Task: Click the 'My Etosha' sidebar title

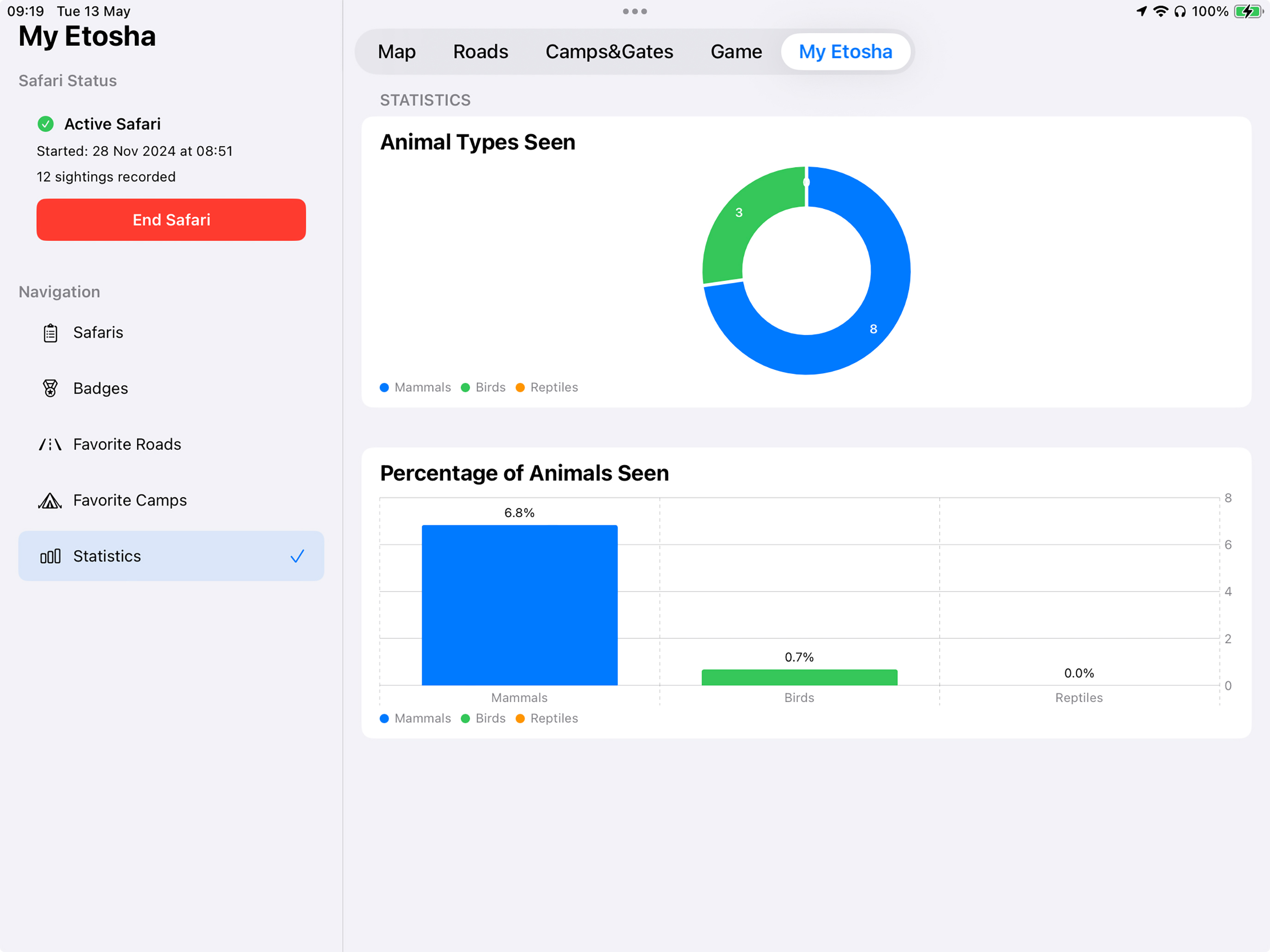Action: 87,37
